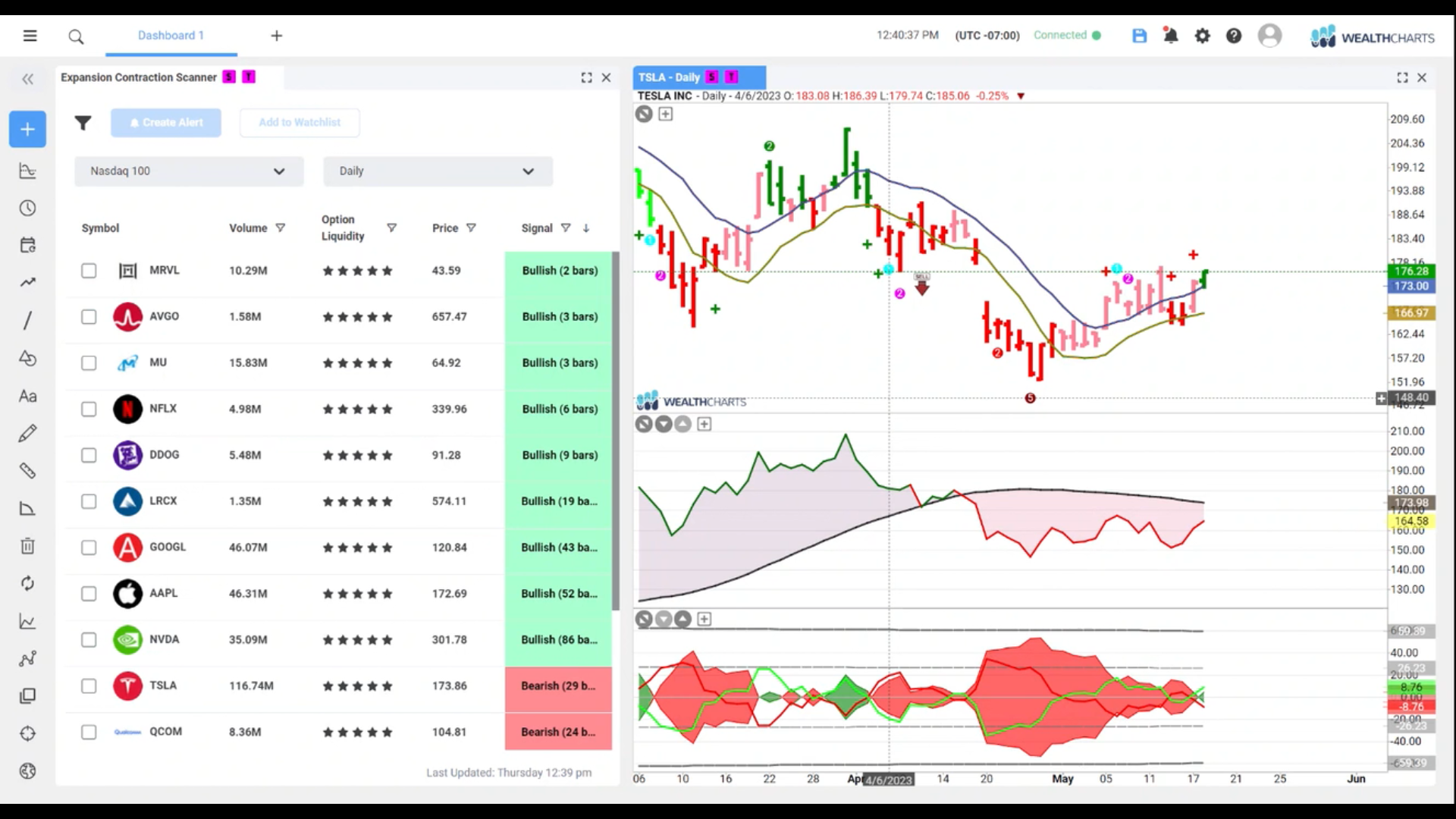The height and width of the screenshot is (819, 1456).
Task: Click the search magnifier icon
Action: (76, 36)
